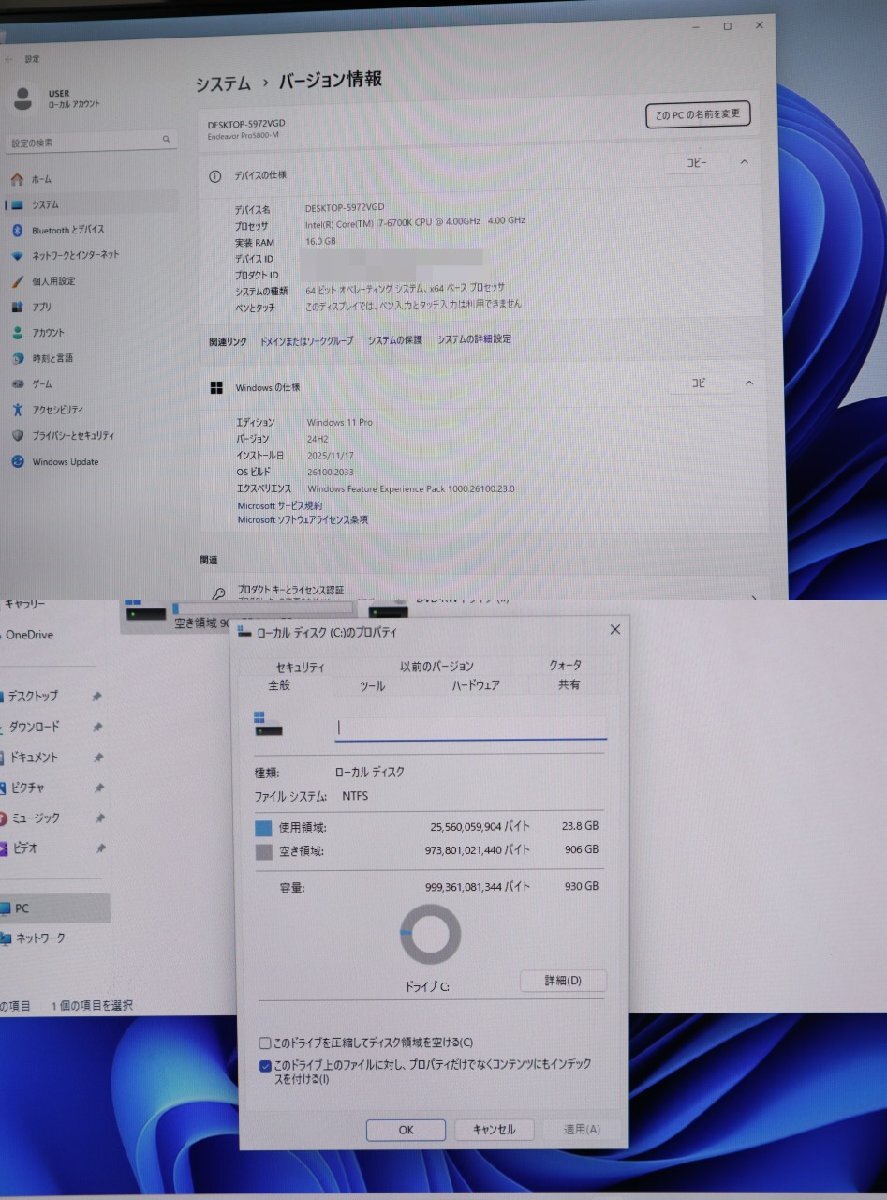Click キャンセル in properties dialog

point(494,1129)
